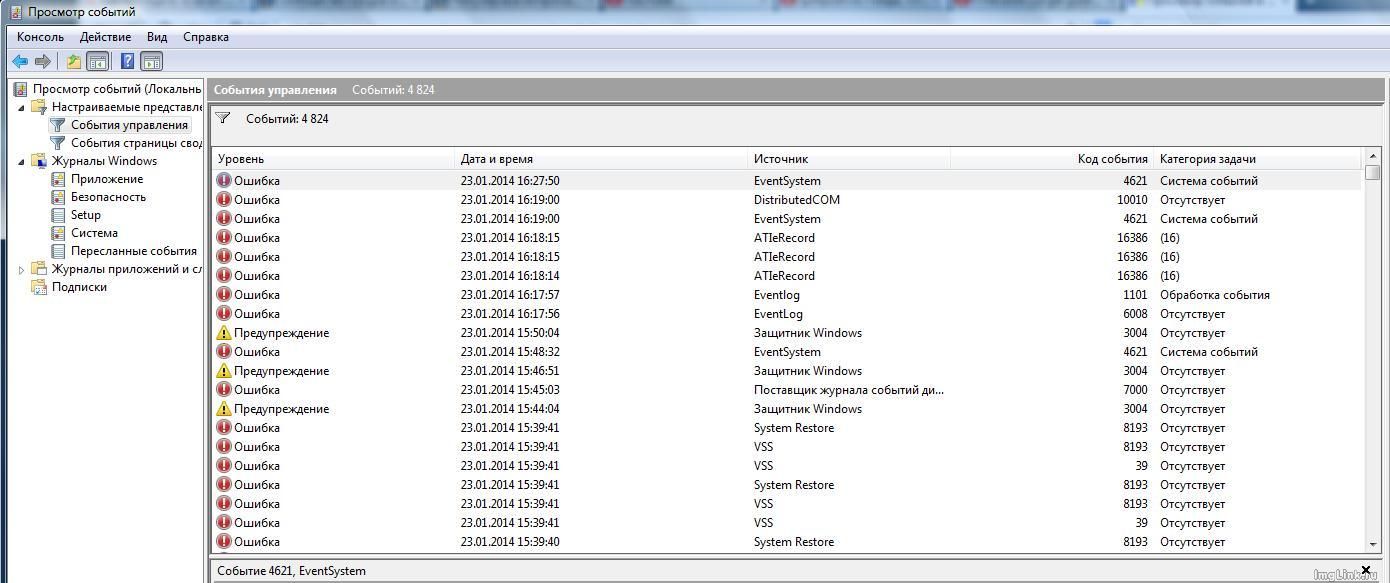Click source Поставщик журнала событий row
1390x583 pixels.
pyautogui.click(x=849, y=390)
